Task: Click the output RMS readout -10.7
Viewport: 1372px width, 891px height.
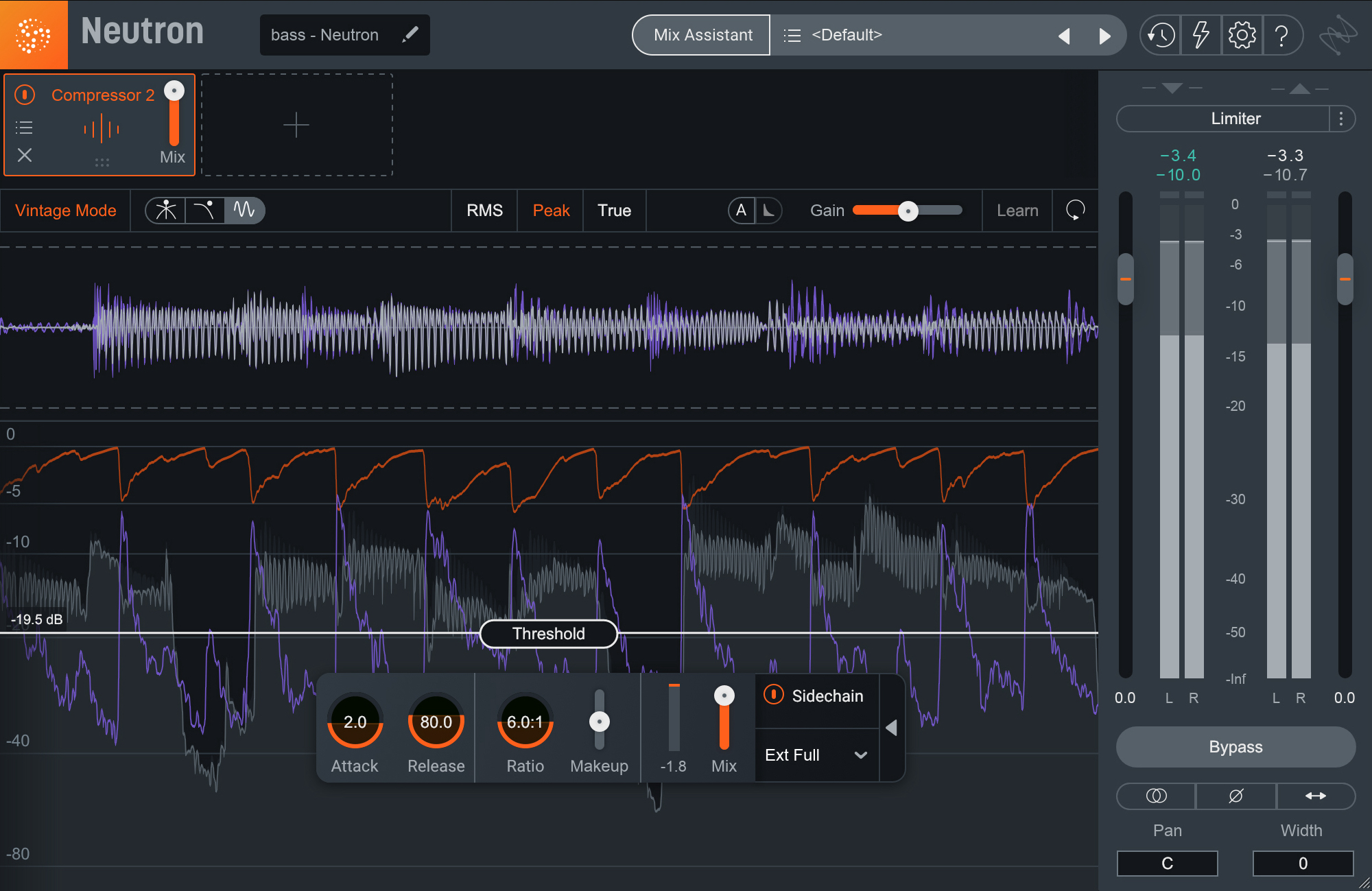Action: click(1286, 175)
